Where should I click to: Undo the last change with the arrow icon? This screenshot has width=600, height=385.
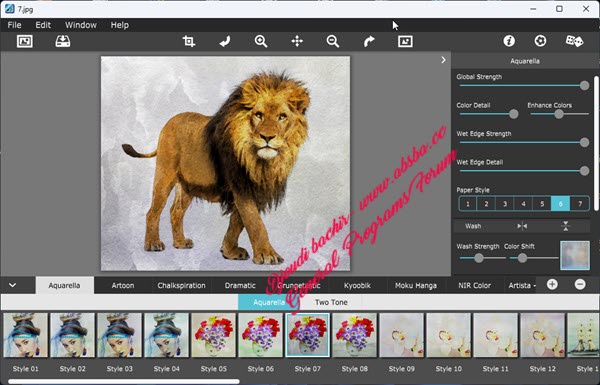[x=225, y=41]
